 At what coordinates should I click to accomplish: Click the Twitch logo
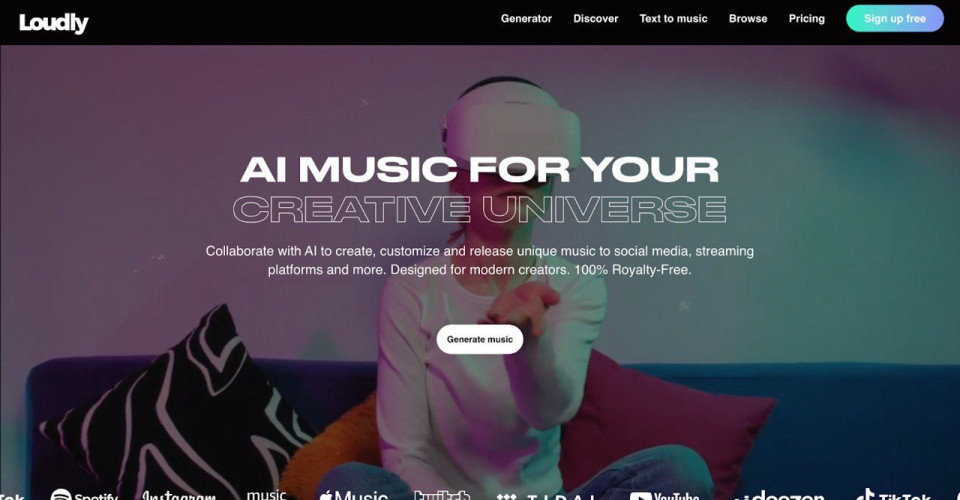coord(441,495)
